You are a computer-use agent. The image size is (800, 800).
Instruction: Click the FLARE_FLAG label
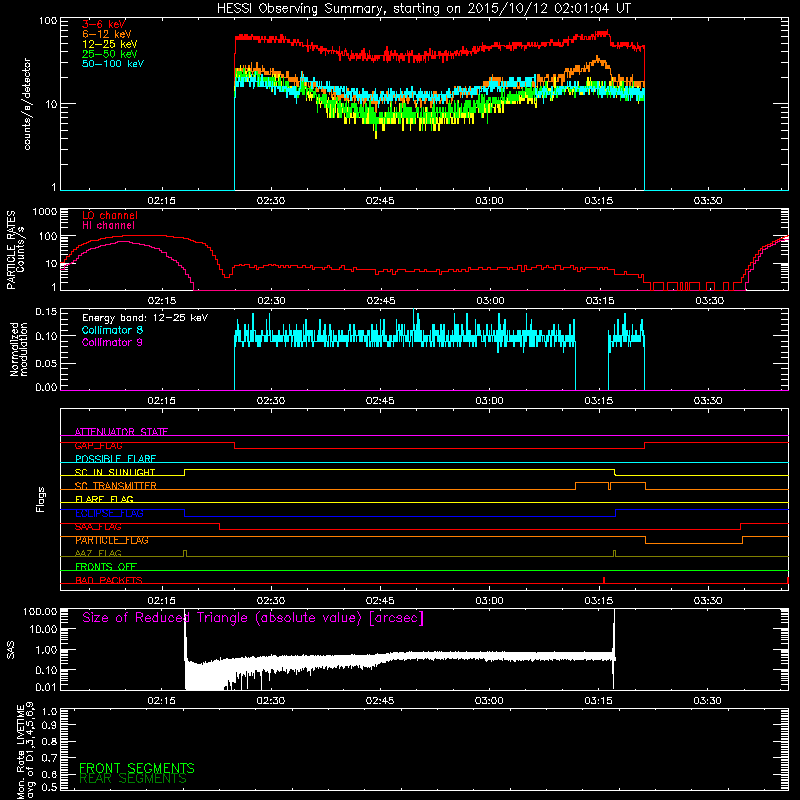pyautogui.click(x=104, y=499)
